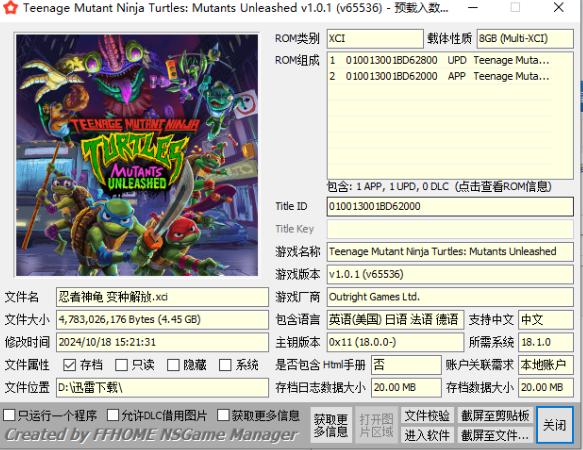Toggle the 存档 archive attribute checkbox
Image resolution: width=583 pixels, height=450 pixels.
click(x=70, y=365)
